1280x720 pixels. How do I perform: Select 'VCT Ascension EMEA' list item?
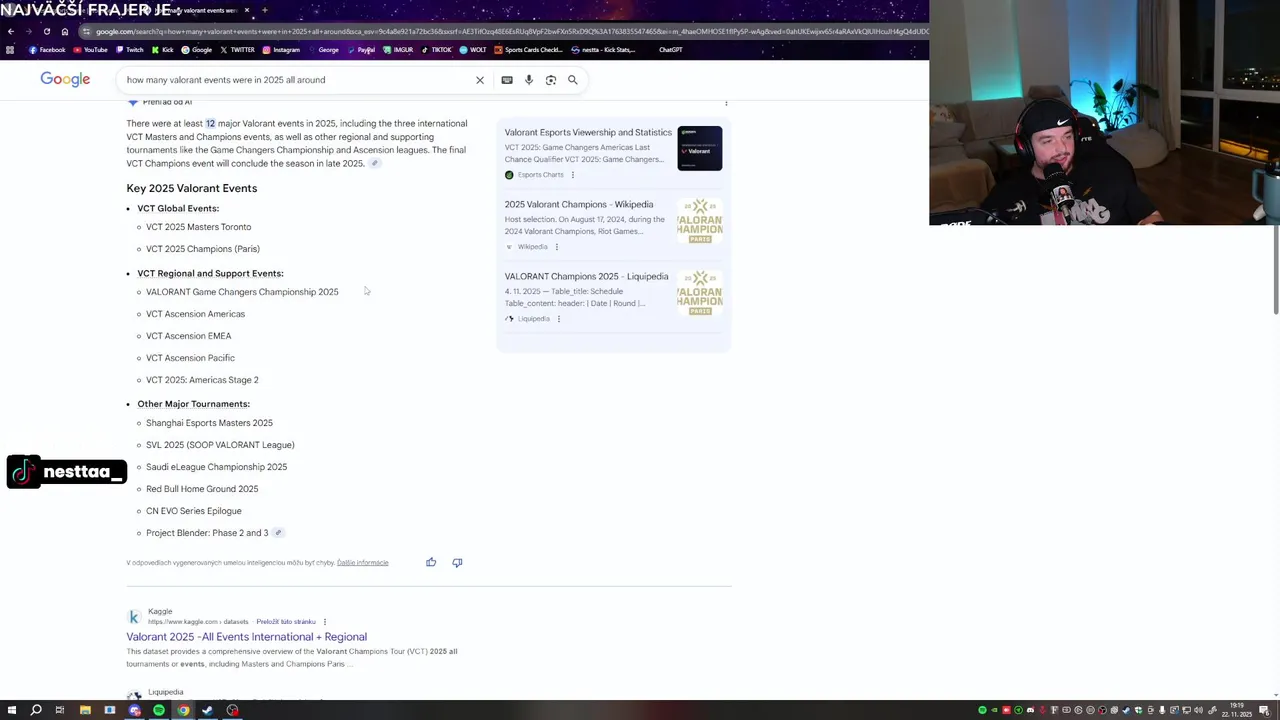pyautogui.click(x=188, y=336)
